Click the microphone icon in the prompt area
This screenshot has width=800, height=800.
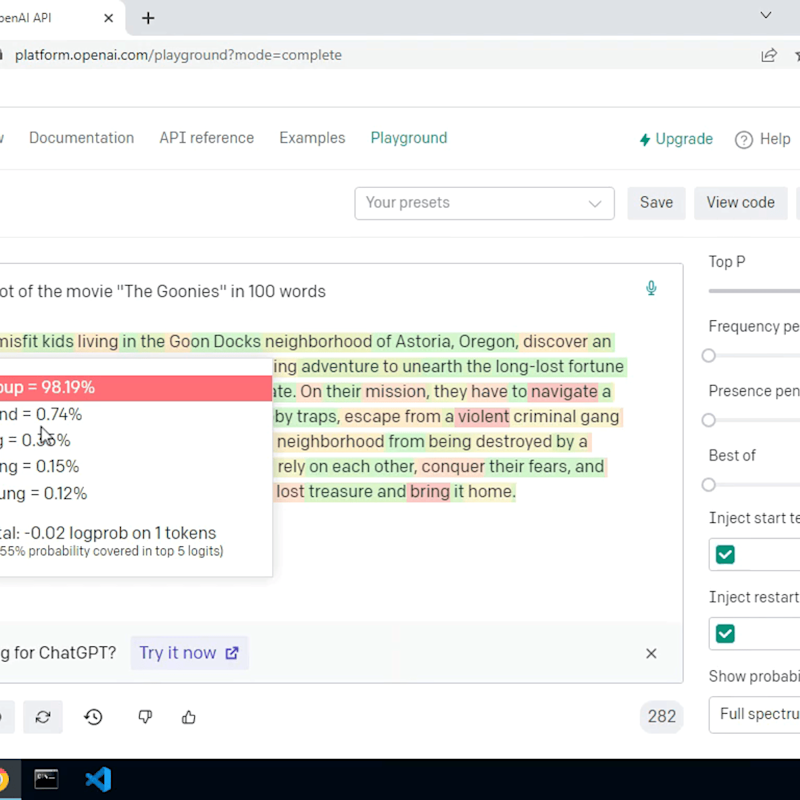tap(651, 288)
